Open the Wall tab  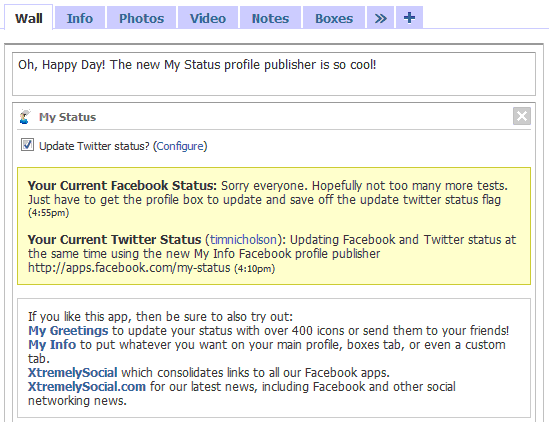[28, 18]
